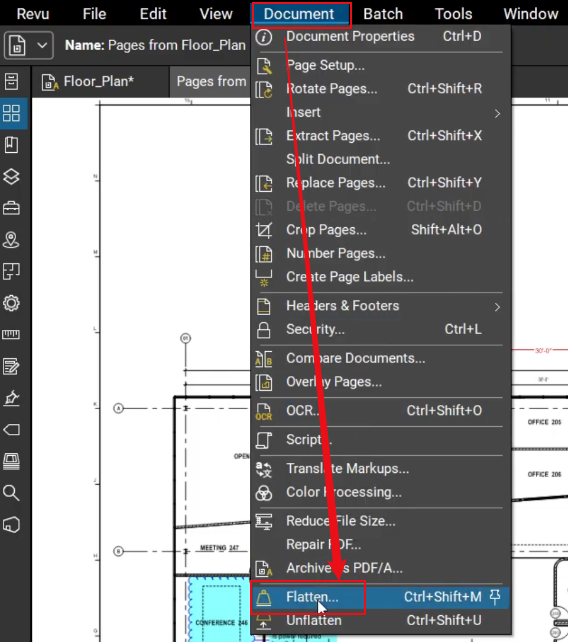Select Unflatten menu item
Screen dimensions: 568x642
[380, 621]
